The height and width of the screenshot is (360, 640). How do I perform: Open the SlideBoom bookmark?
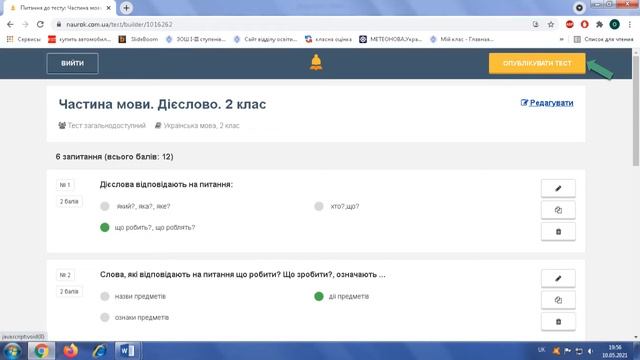[x=138, y=39]
